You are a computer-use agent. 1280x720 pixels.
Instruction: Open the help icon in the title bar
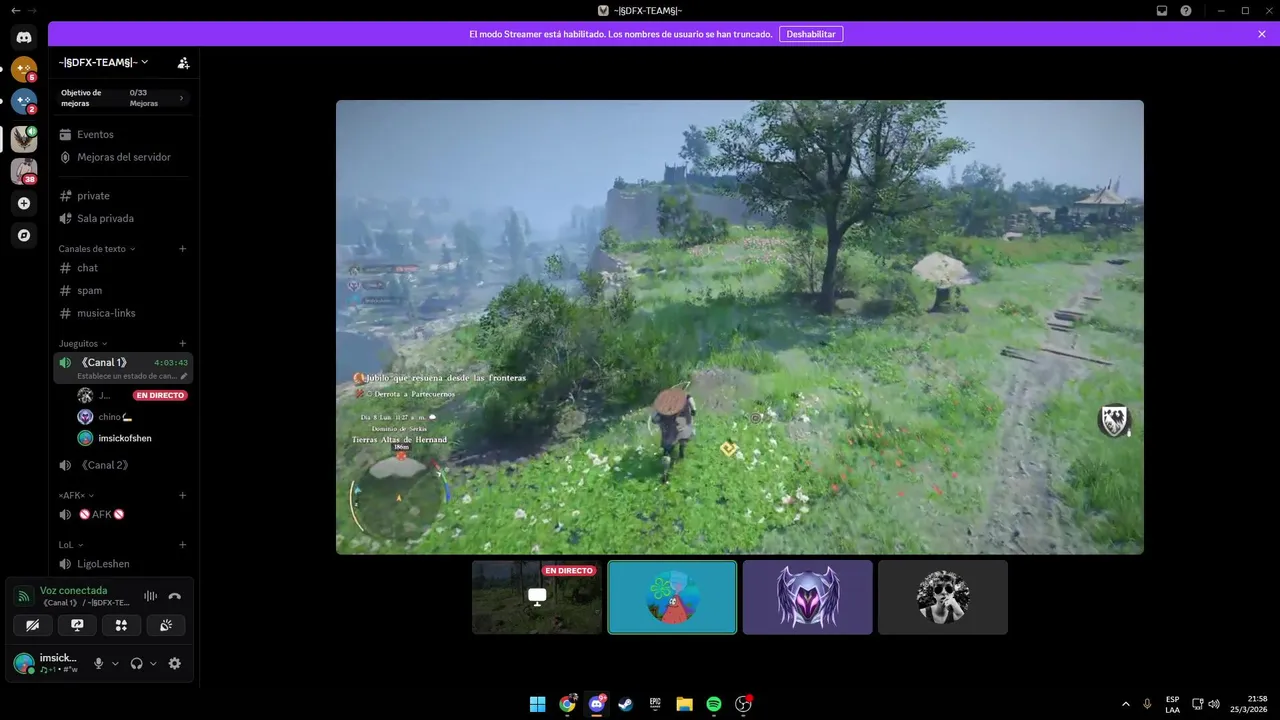1186,10
